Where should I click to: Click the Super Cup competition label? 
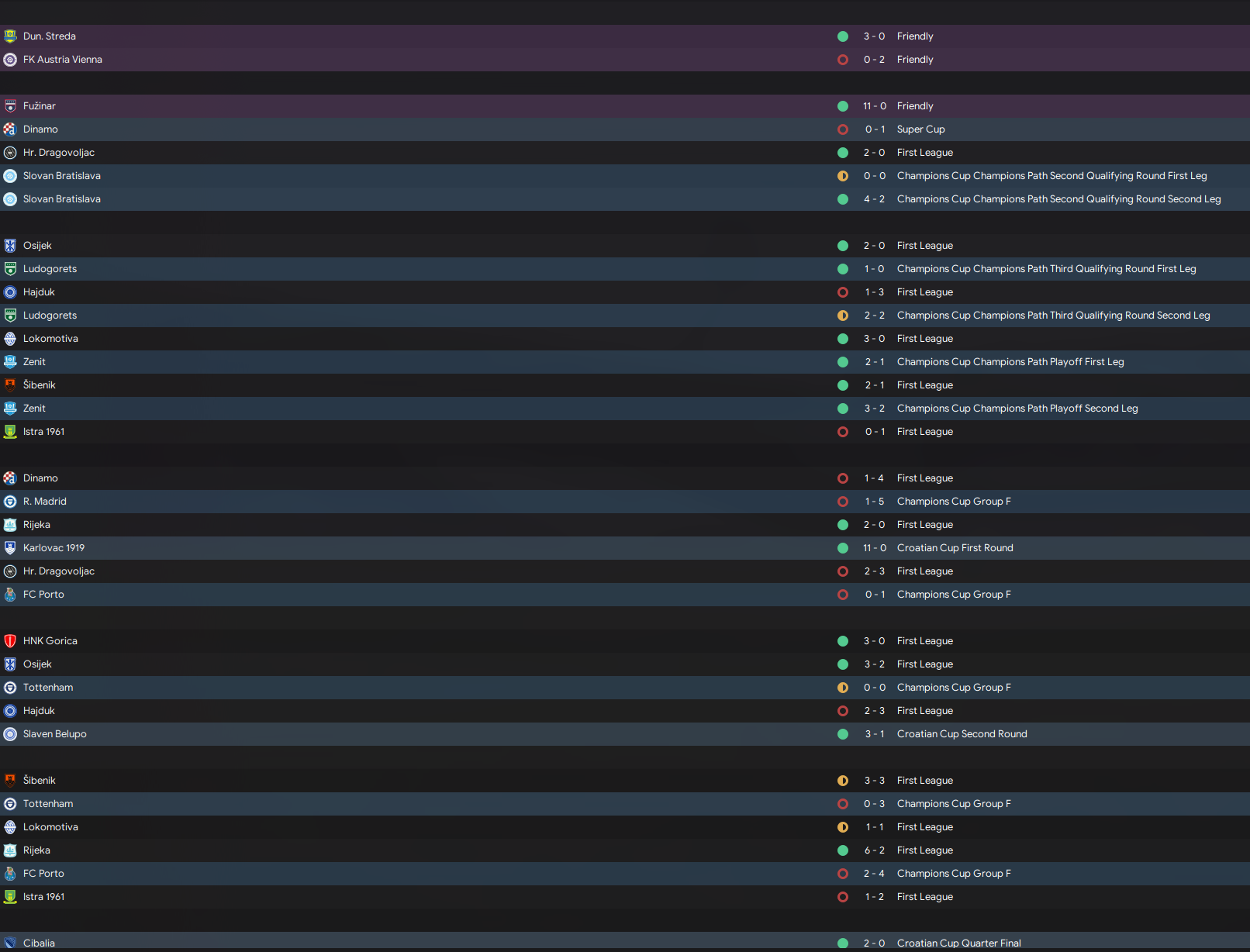tap(920, 129)
